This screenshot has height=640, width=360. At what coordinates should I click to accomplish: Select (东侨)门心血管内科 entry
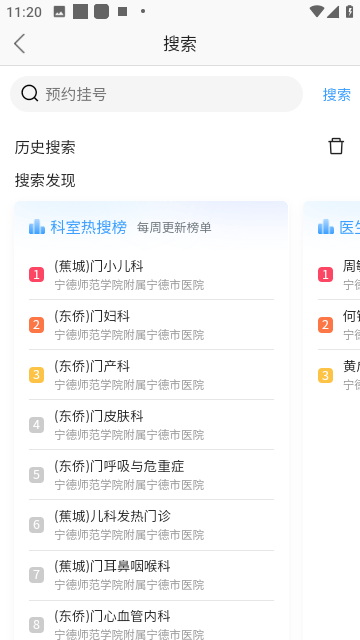point(151,620)
